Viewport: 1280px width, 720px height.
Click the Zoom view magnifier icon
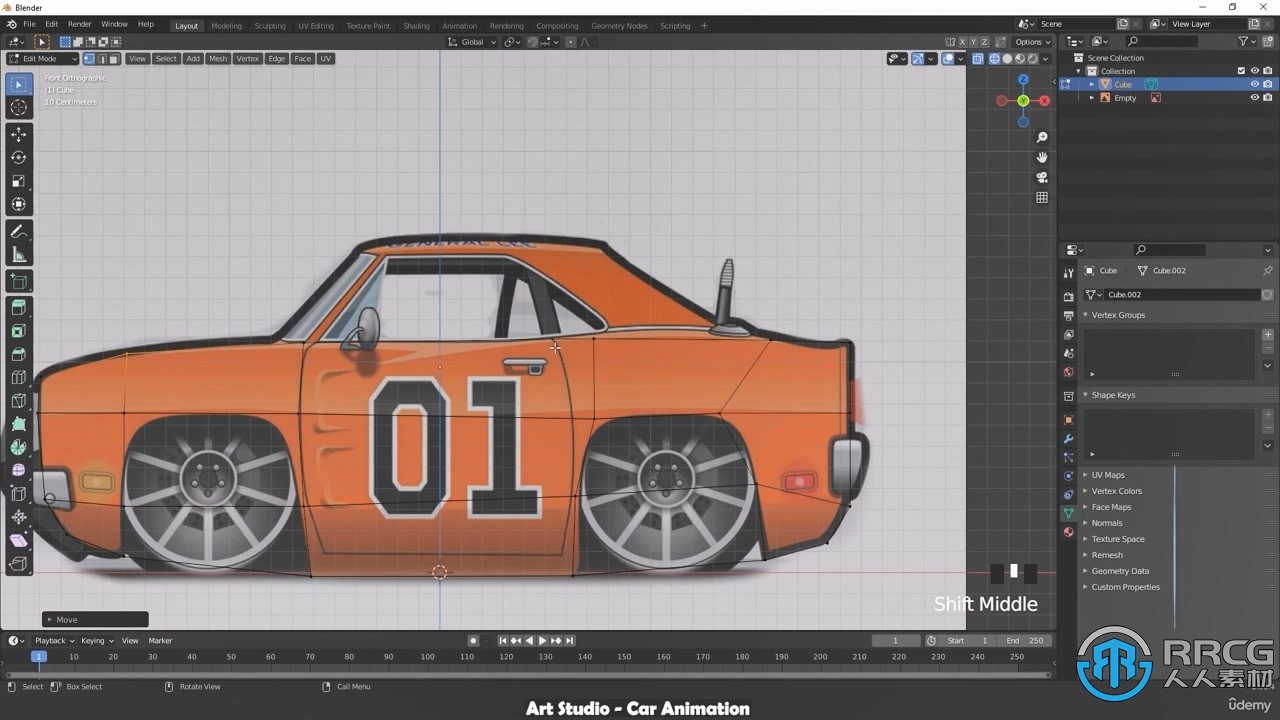pos(1042,137)
